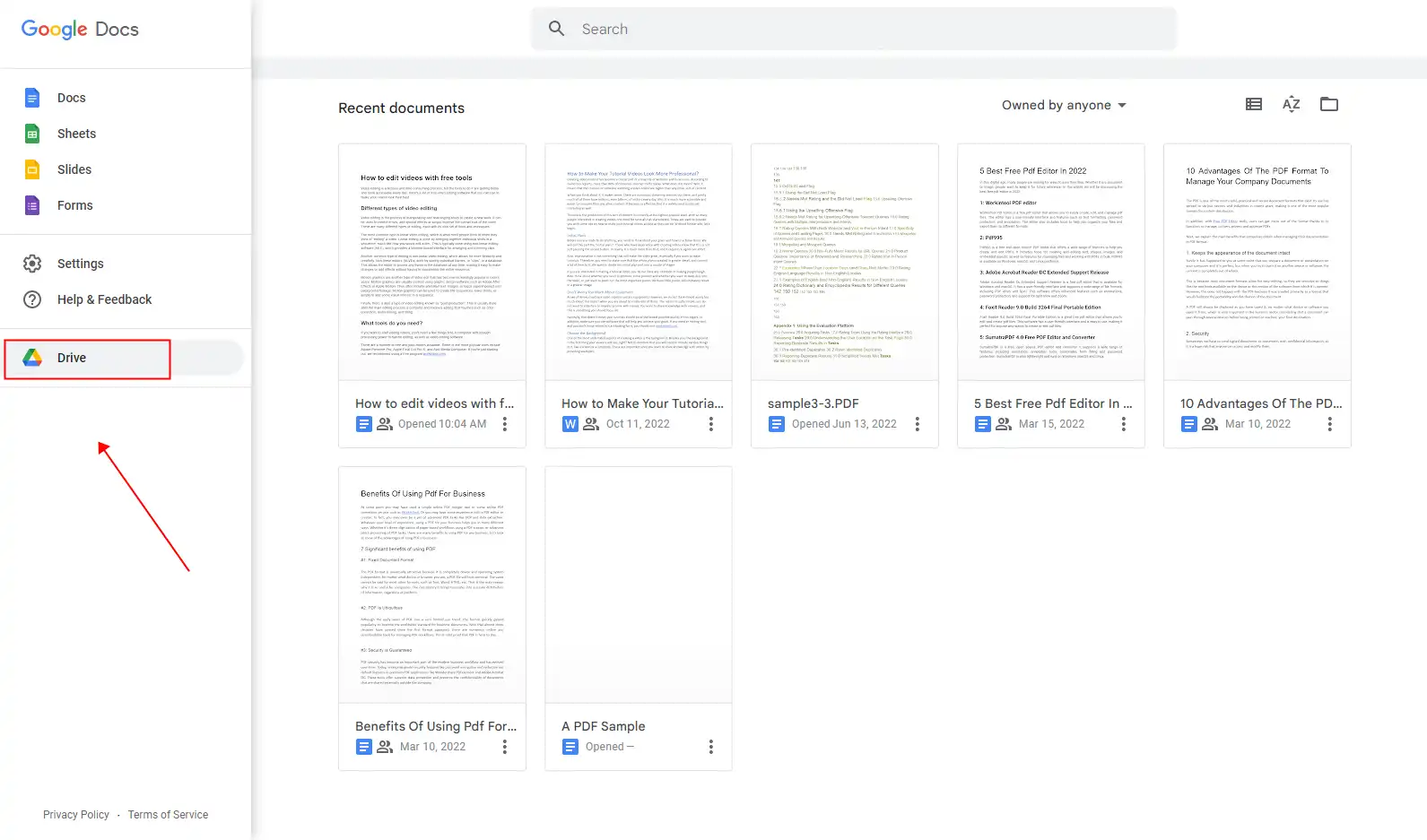Image resolution: width=1427 pixels, height=840 pixels.
Task: Open more options for Benefits Of Using Pdf
Action: coord(505,747)
